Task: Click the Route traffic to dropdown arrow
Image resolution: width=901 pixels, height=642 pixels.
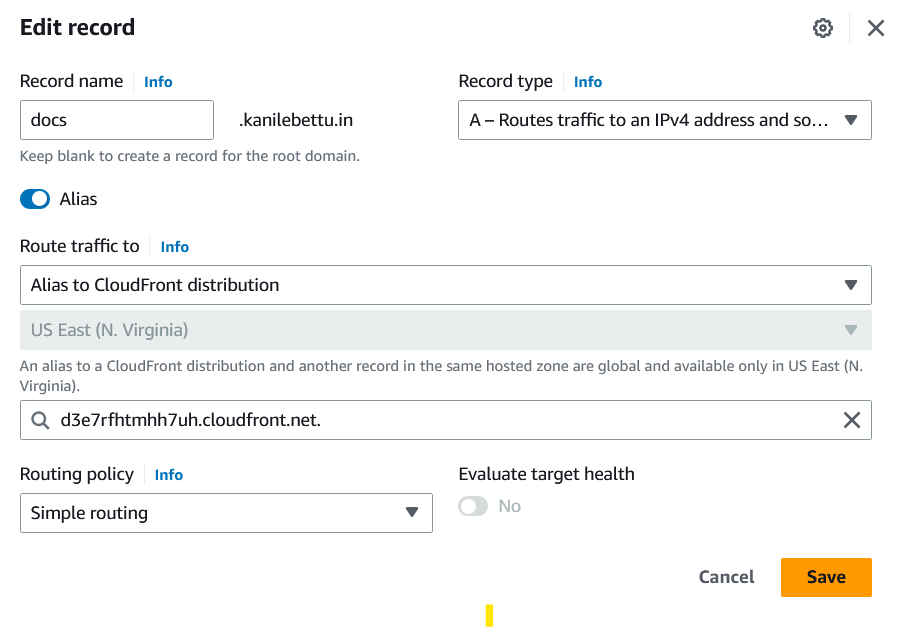Action: tap(851, 285)
